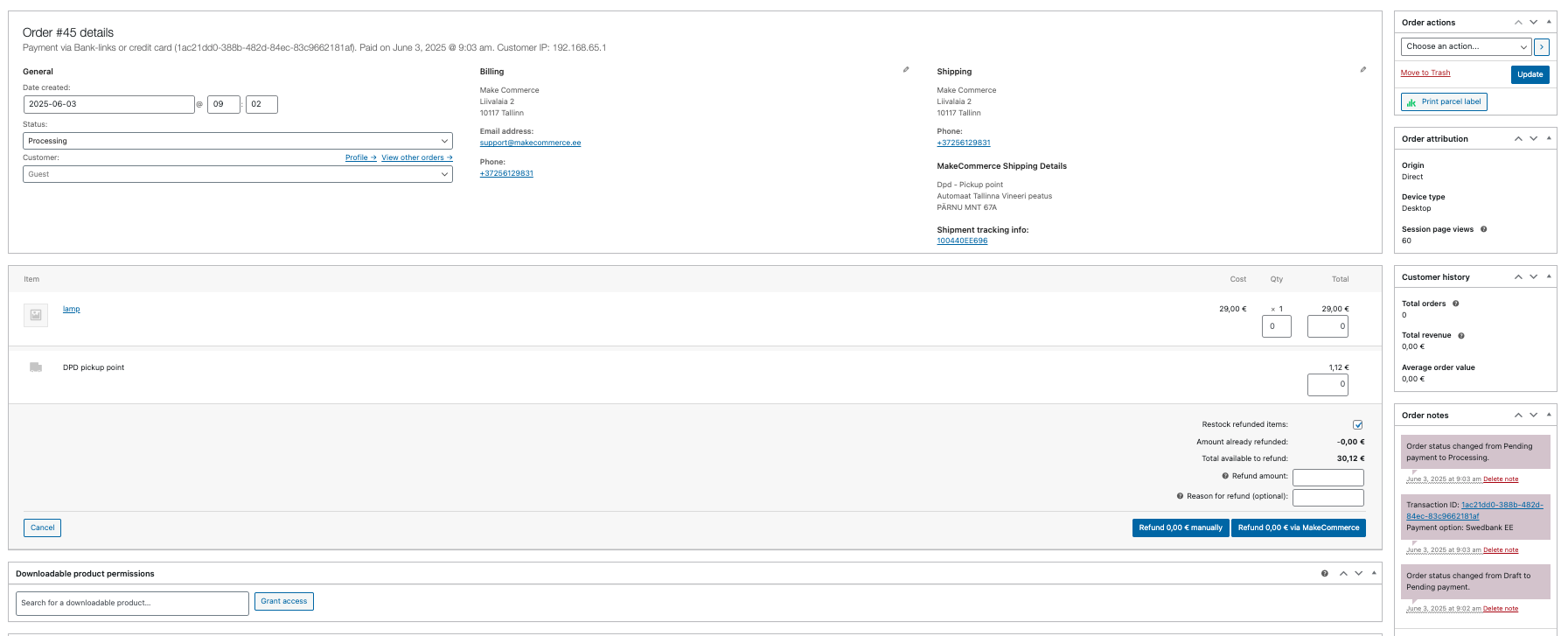Click help icon beside Total orders
Screen dimensions: 1568x636
pyautogui.click(x=1456, y=304)
